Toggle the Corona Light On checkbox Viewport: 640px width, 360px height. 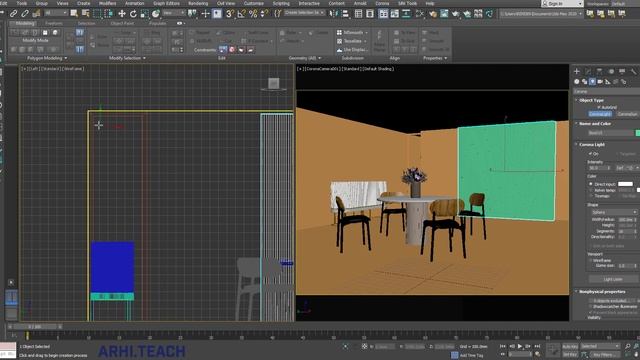pyautogui.click(x=590, y=153)
